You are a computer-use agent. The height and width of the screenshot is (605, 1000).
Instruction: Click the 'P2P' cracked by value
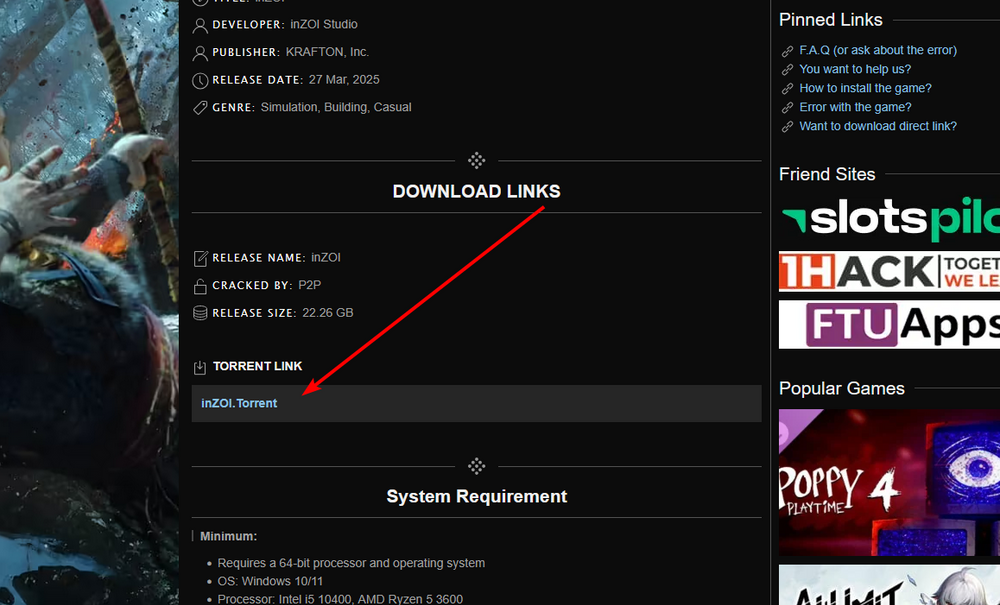310,285
